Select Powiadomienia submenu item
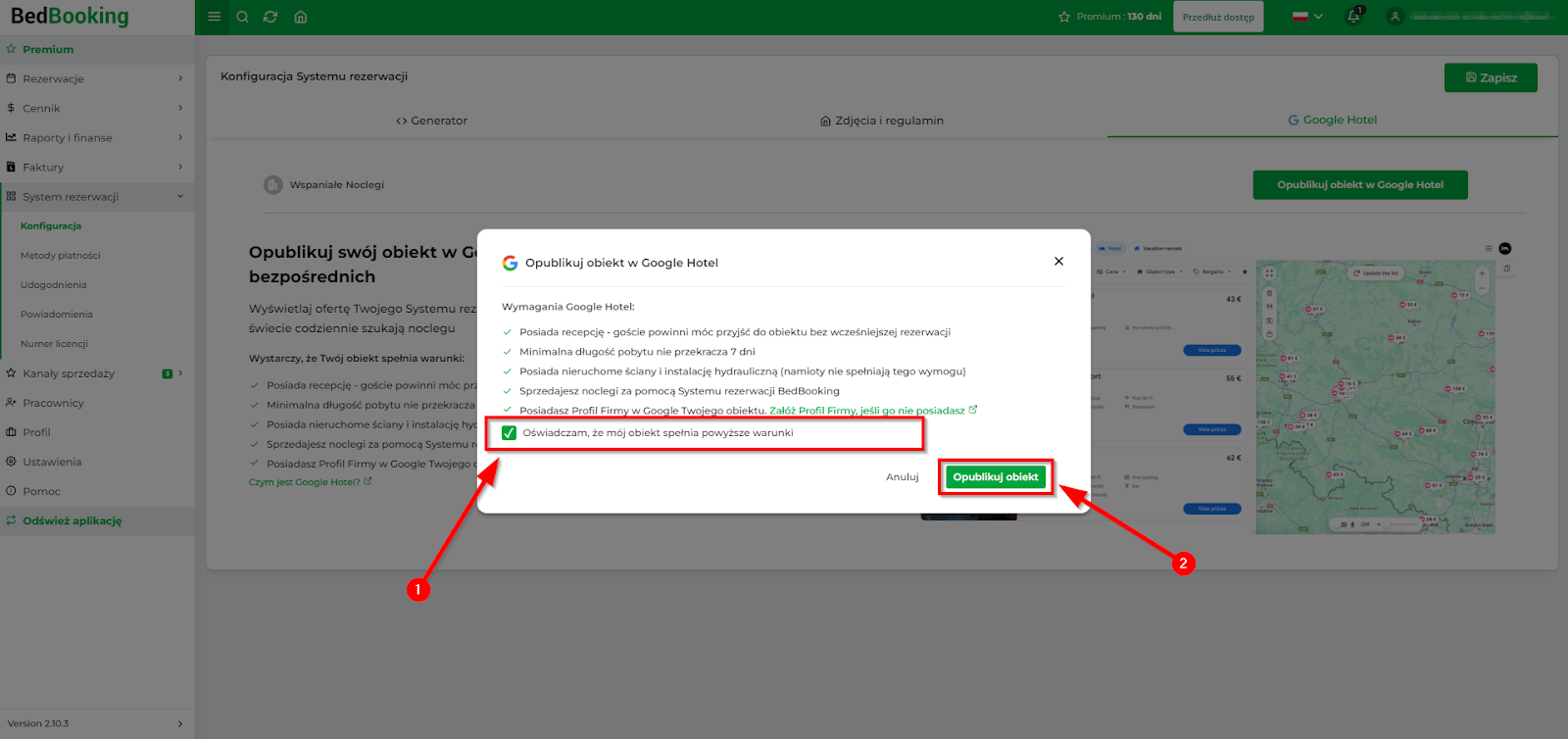 [57, 315]
